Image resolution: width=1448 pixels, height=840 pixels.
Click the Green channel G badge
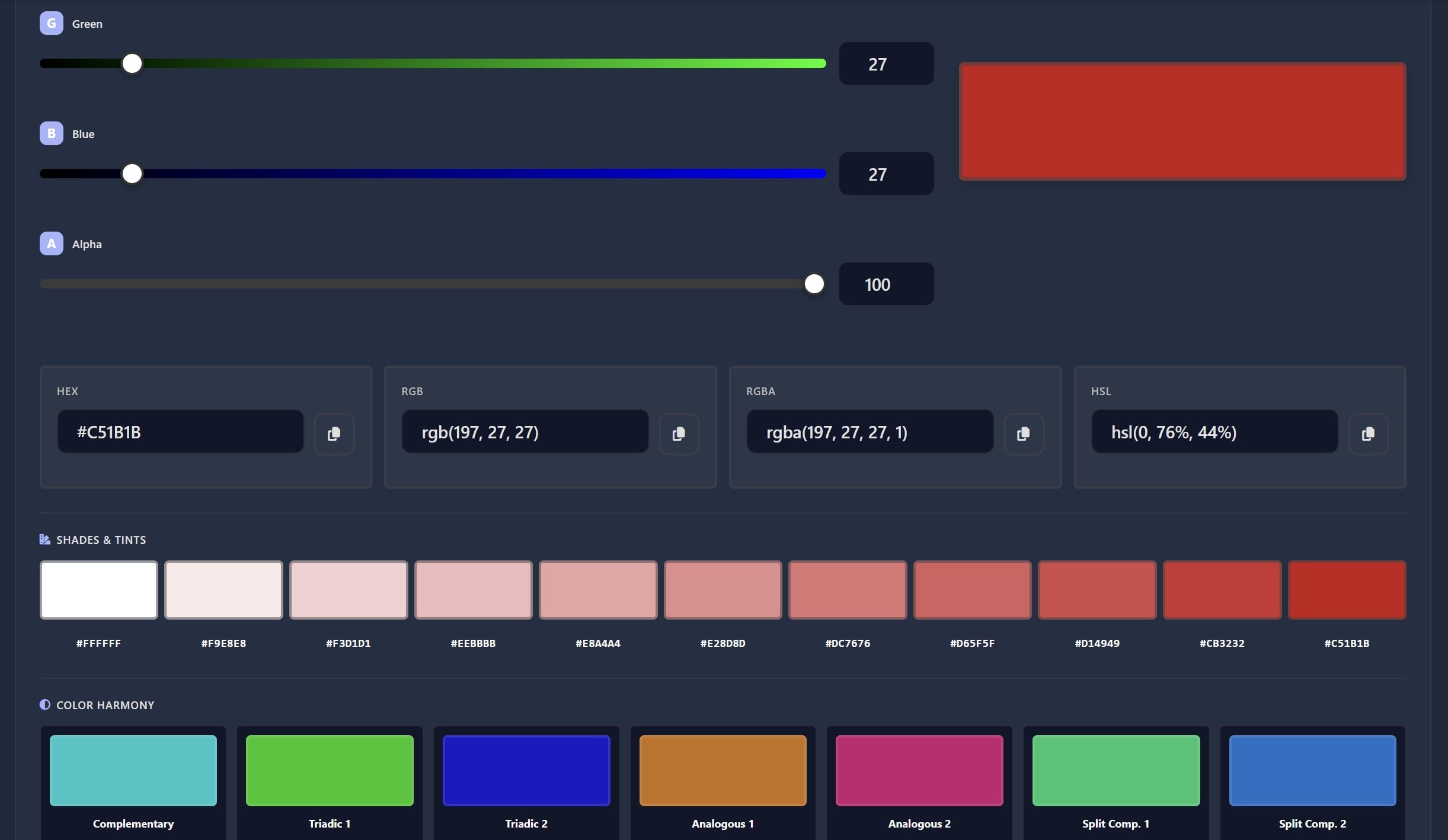[51, 23]
